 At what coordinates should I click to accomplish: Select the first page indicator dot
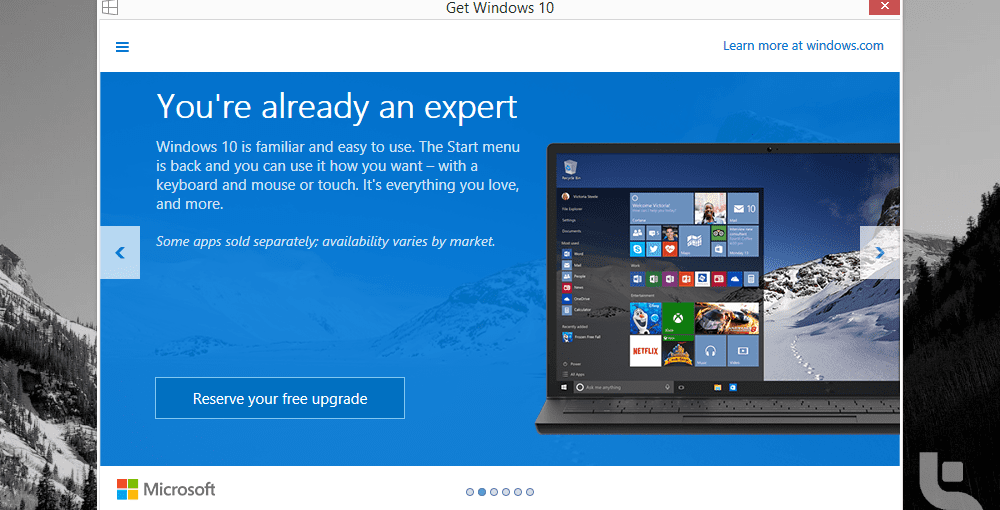pyautogui.click(x=470, y=492)
